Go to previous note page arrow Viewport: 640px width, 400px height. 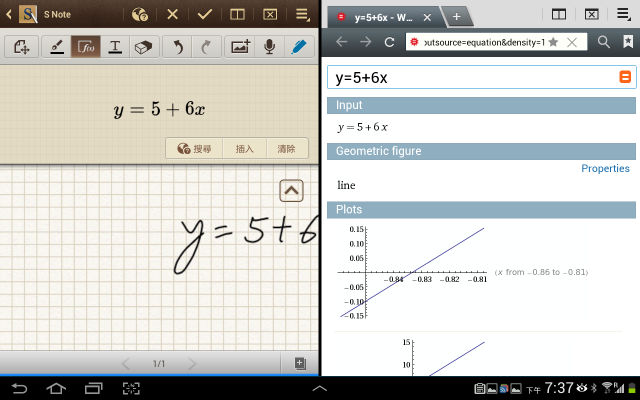pyautogui.click(x=126, y=363)
